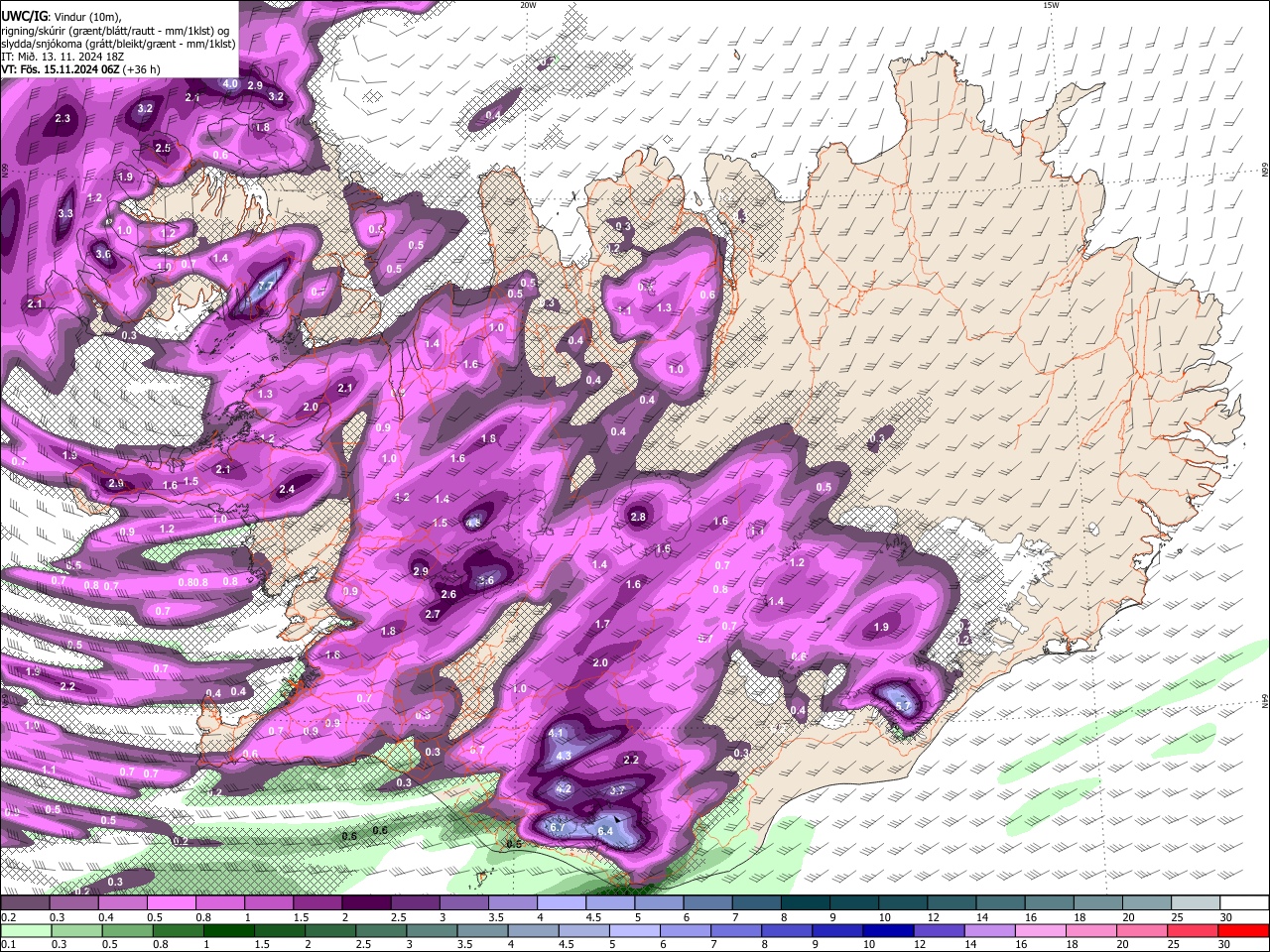1270x952 pixels.
Task: Pick the dark teal top-row swatch at 9
Action: point(854,903)
